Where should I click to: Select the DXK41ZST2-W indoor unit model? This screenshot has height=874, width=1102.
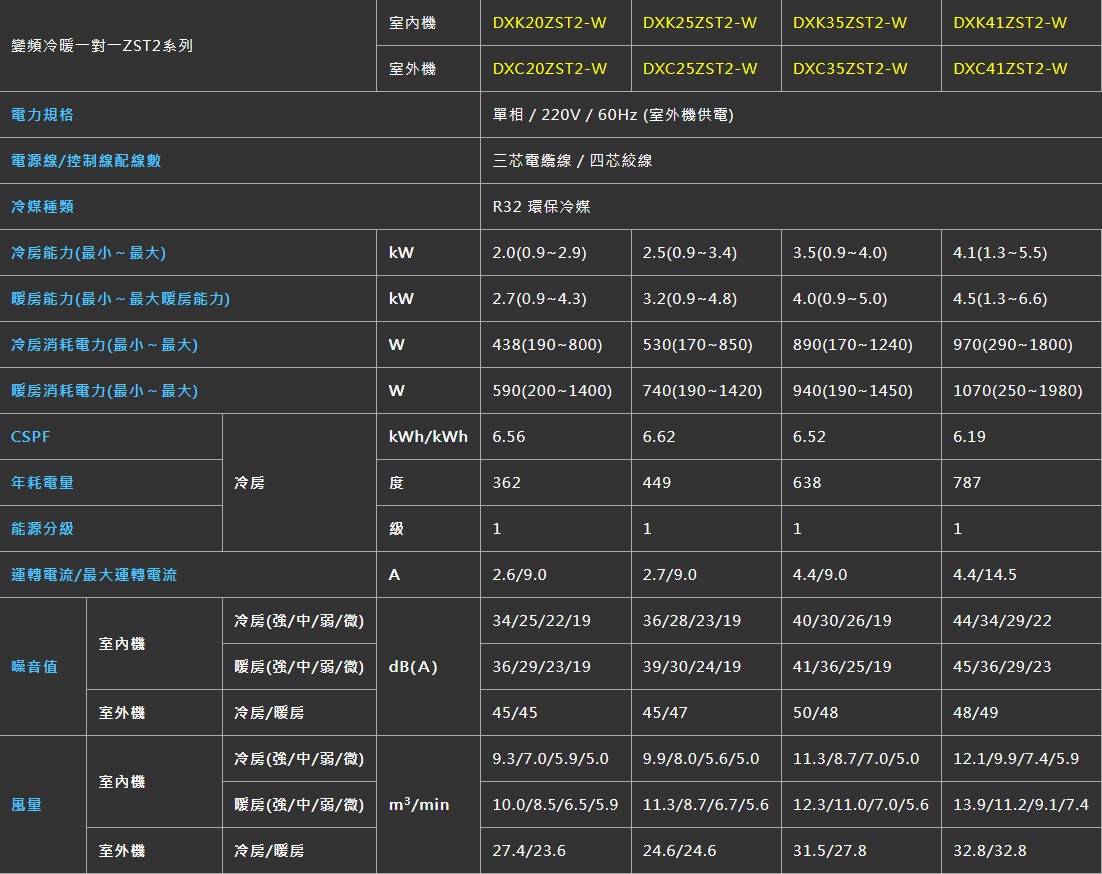pos(1010,23)
